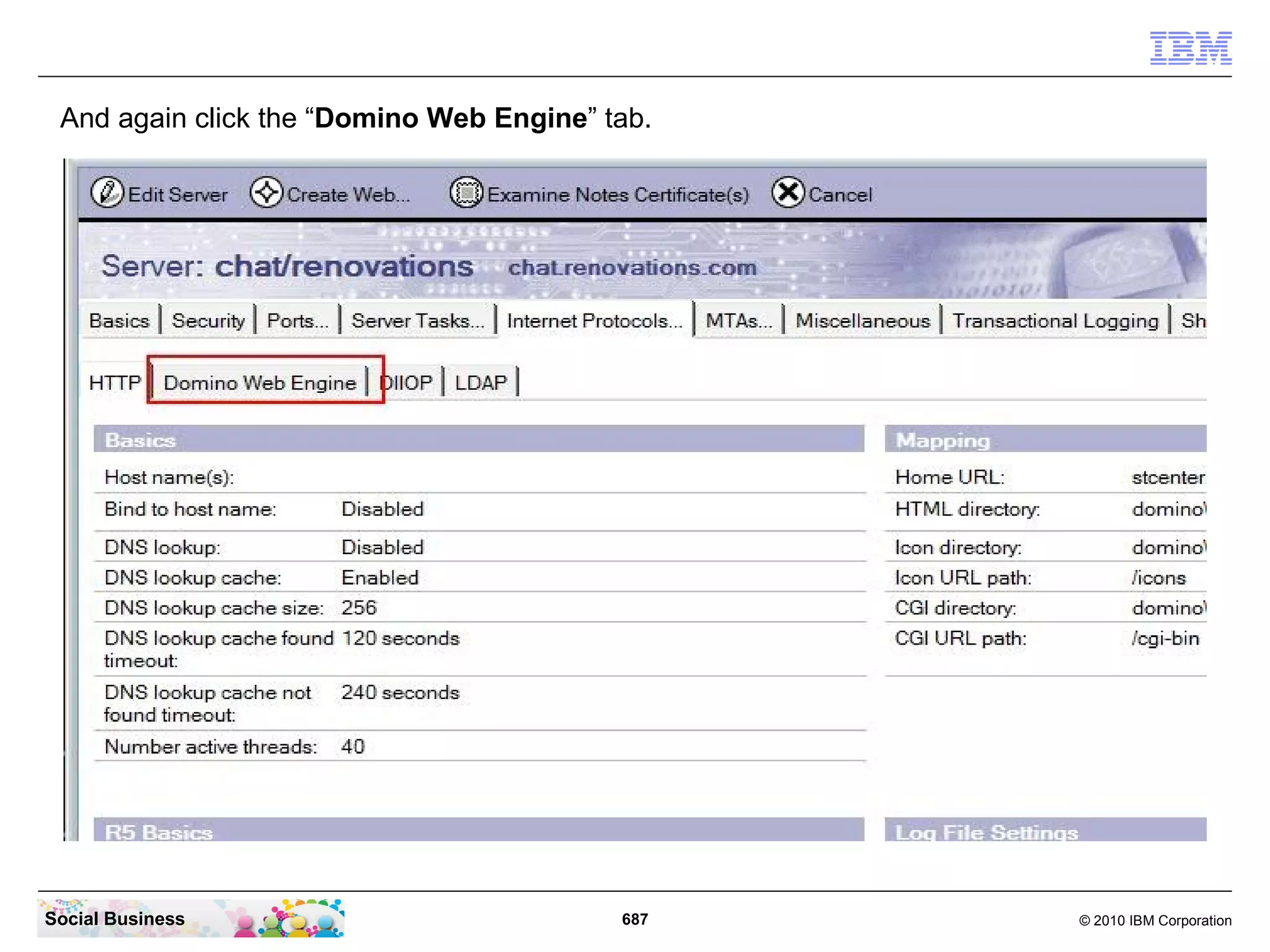Viewport: 1270px width, 952px height.
Task: Click the Edit Server button label
Action: pyautogui.click(x=178, y=195)
